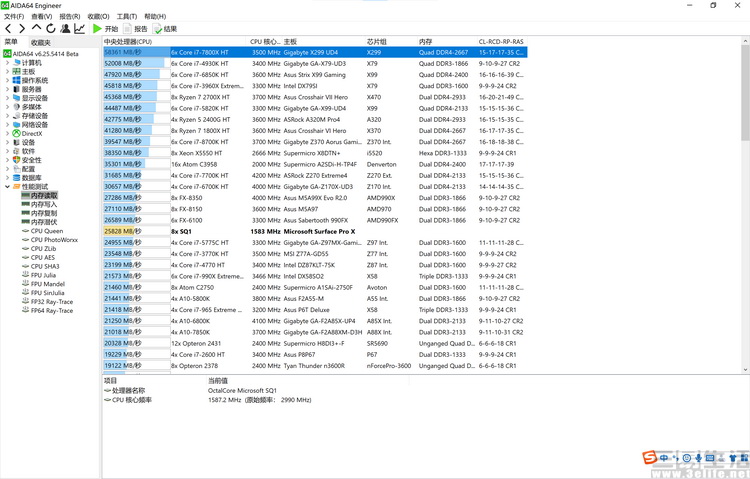Viewport: 750px width, 479px height.
Task: Expand the 操作系统 tree node chevron
Action: click(7, 80)
